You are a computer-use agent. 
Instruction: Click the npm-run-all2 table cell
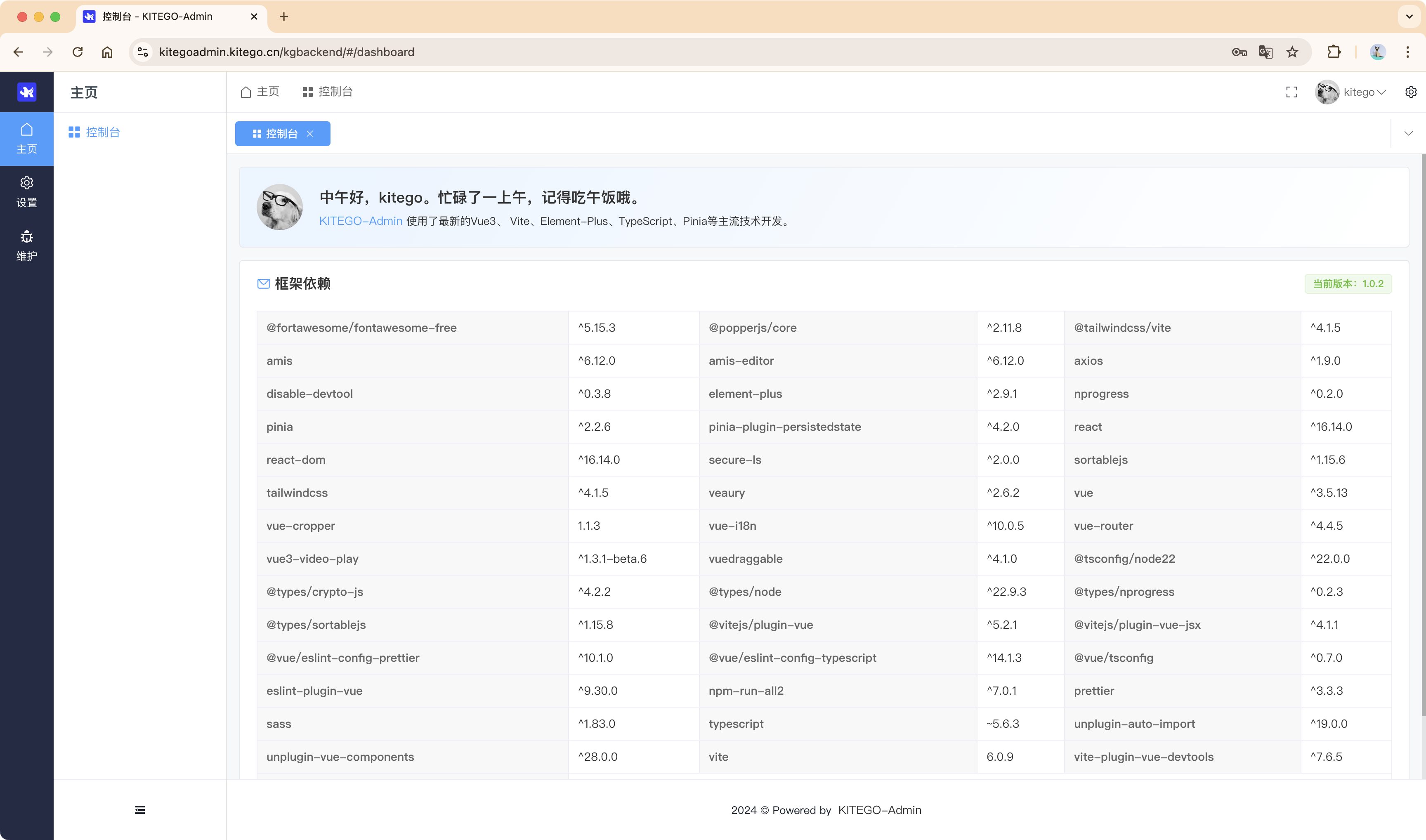pos(838,691)
